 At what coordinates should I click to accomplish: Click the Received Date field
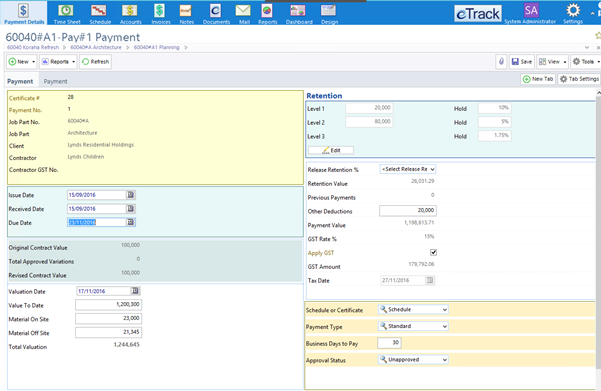coord(97,209)
